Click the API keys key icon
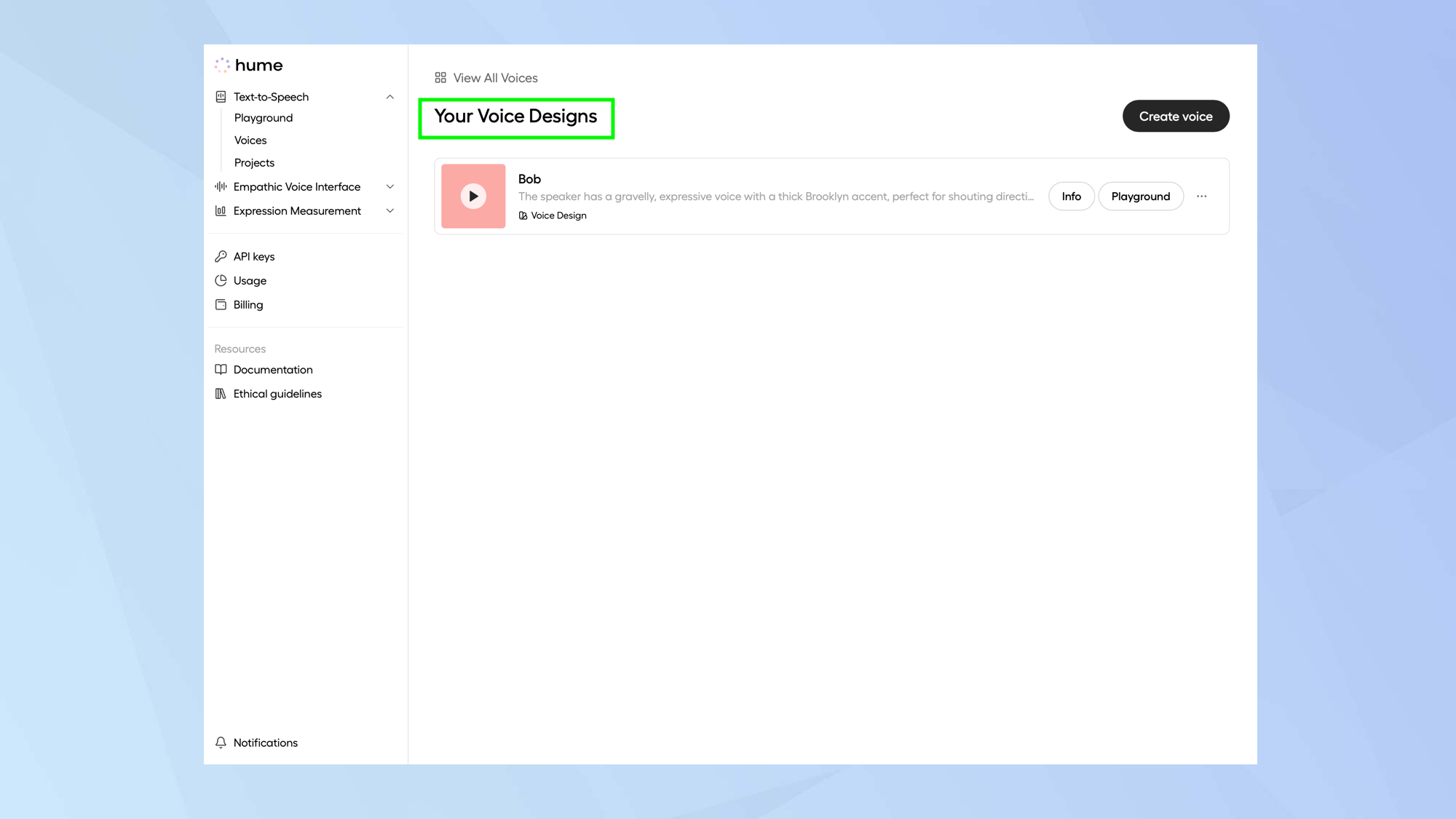Viewport: 1456px width, 819px height. [221, 256]
